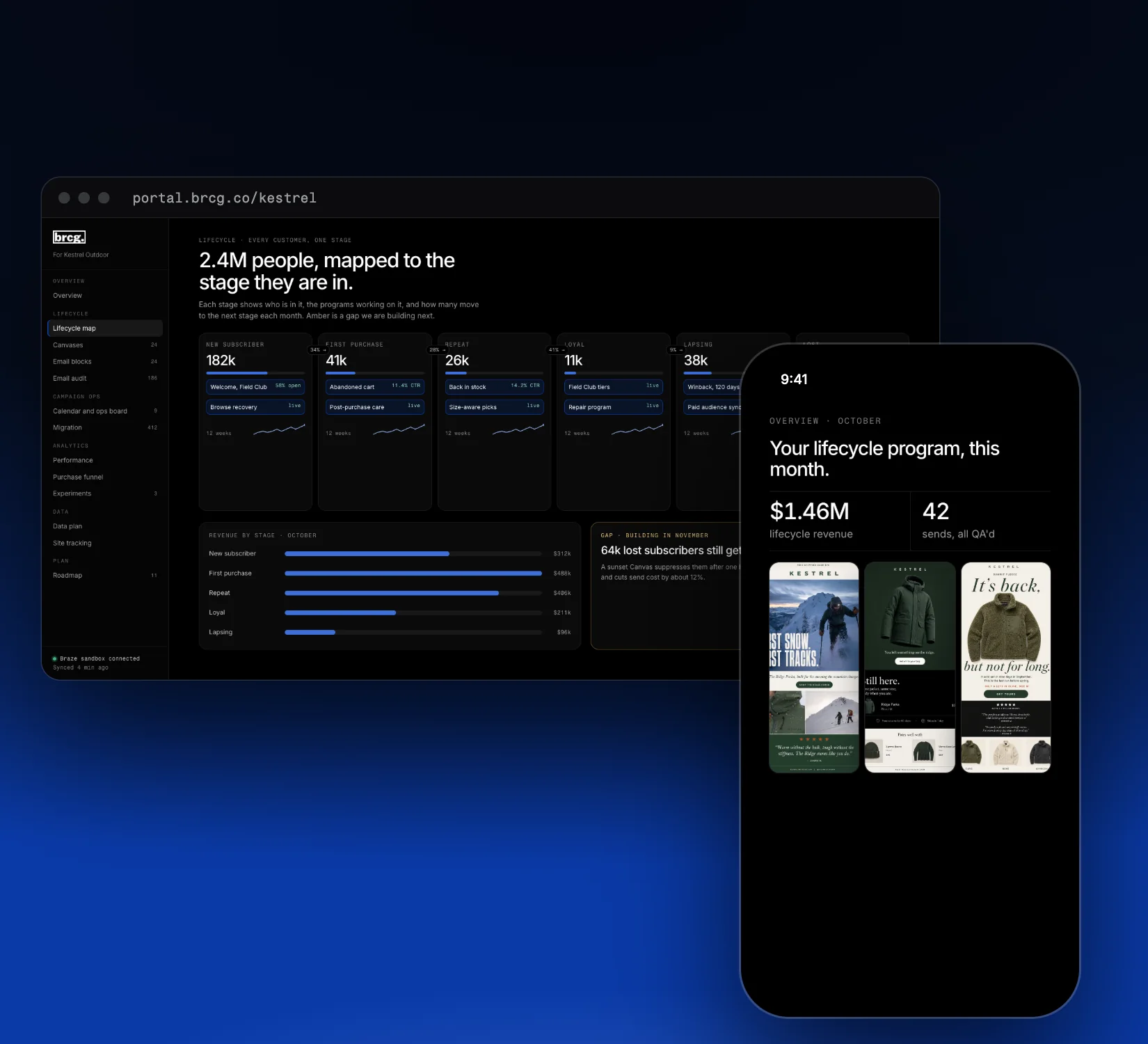Open Size-aware picks program pill

[494, 407]
